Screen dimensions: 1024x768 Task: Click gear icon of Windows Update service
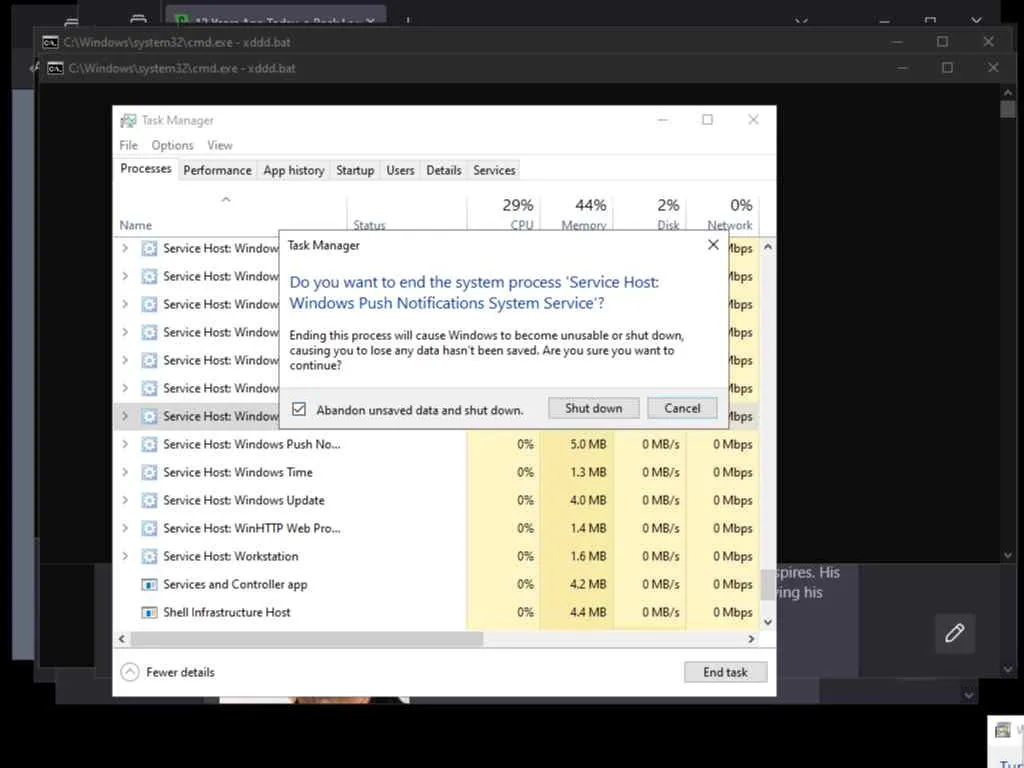[150, 500]
